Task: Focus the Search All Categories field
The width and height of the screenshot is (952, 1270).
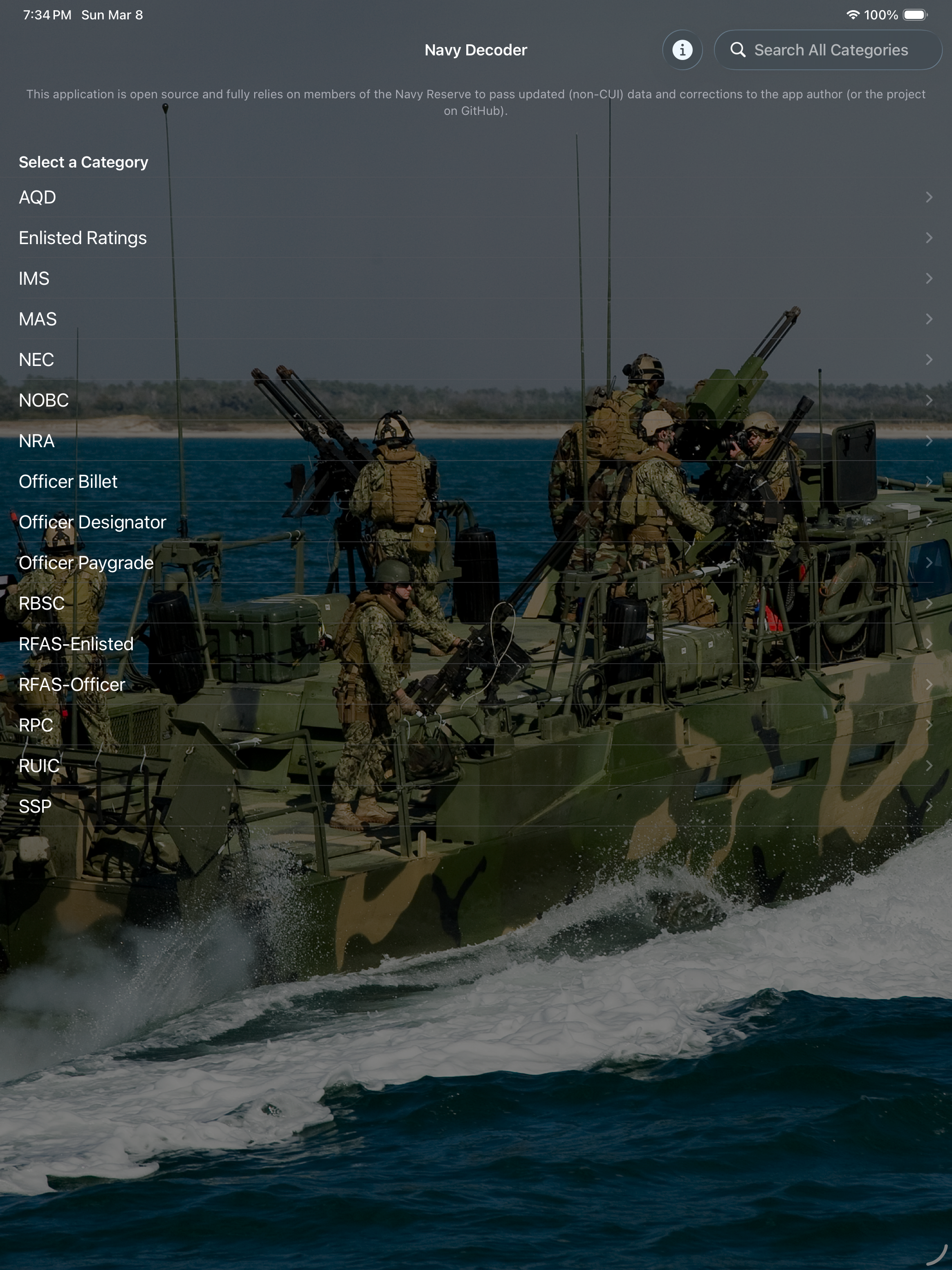Action: pyautogui.click(x=828, y=50)
